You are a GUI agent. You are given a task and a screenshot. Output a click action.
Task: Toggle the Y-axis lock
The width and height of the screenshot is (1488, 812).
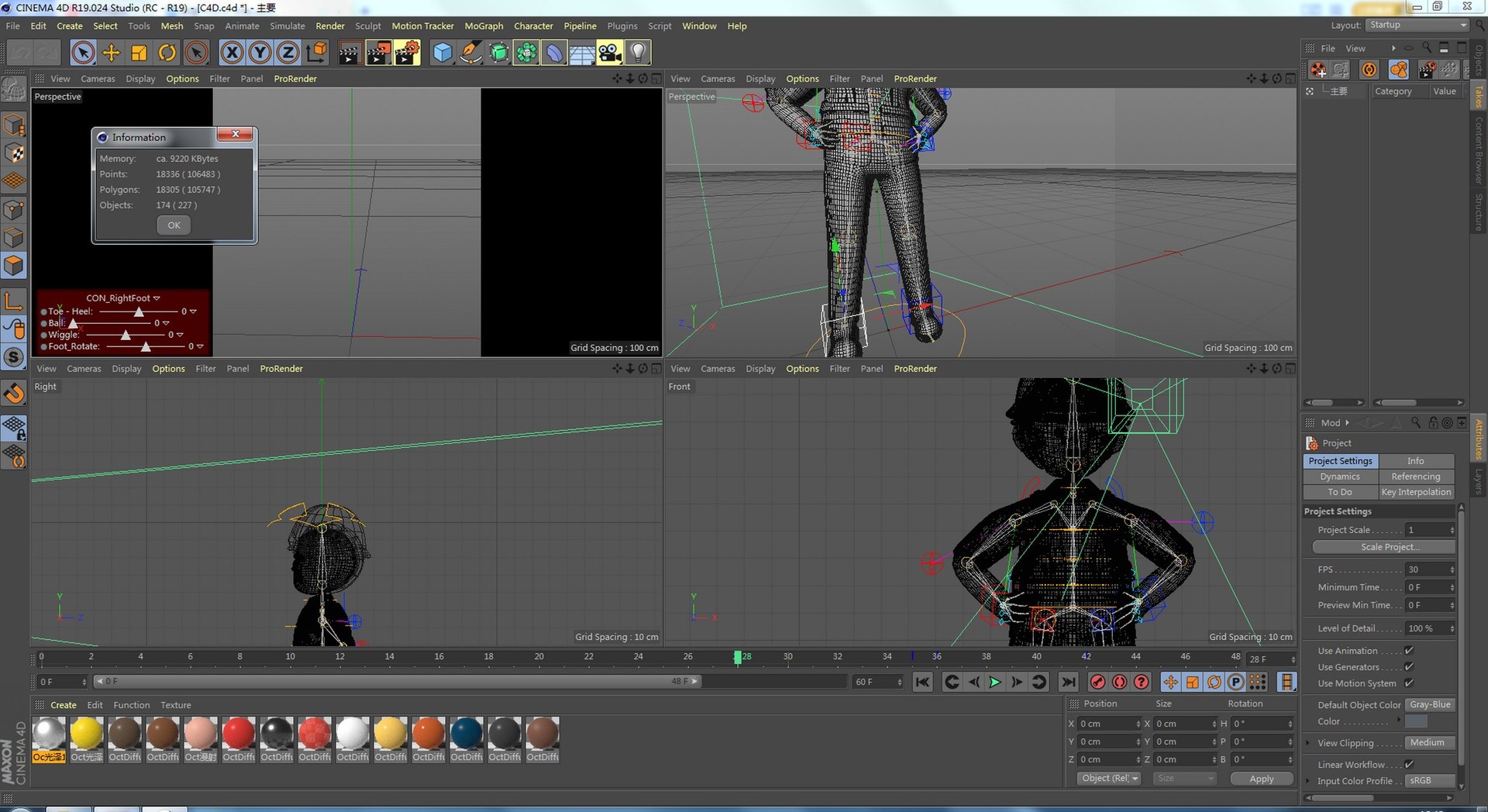260,53
